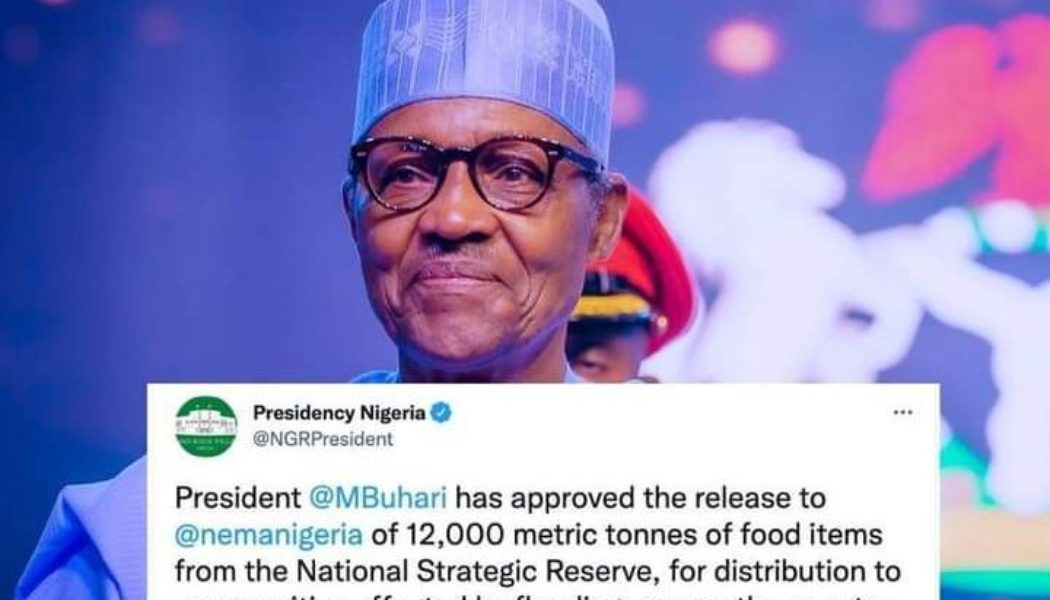
Task: Follow the @nemanigeria mention link
Action: [268, 536]
